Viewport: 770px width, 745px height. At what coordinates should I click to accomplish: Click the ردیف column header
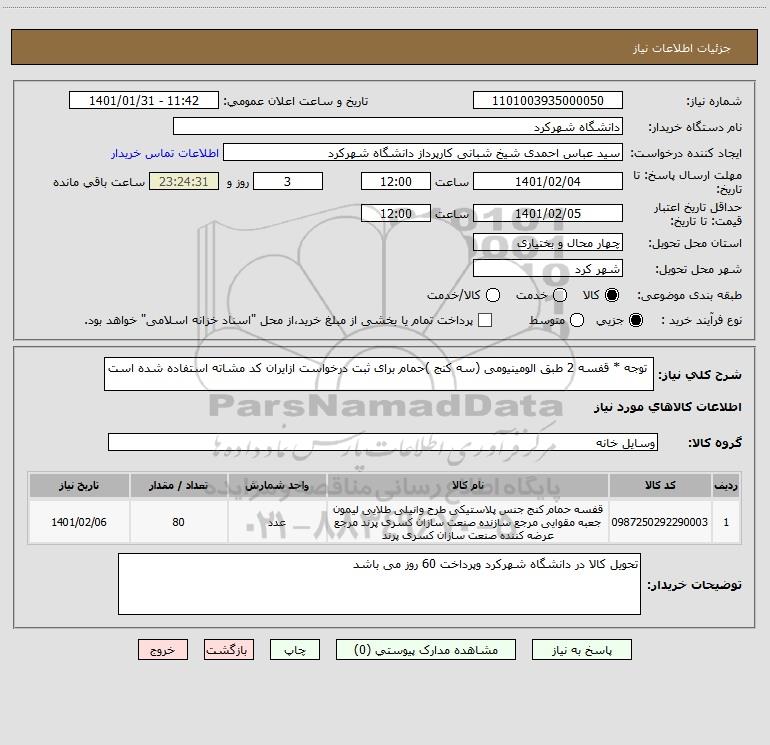726,485
